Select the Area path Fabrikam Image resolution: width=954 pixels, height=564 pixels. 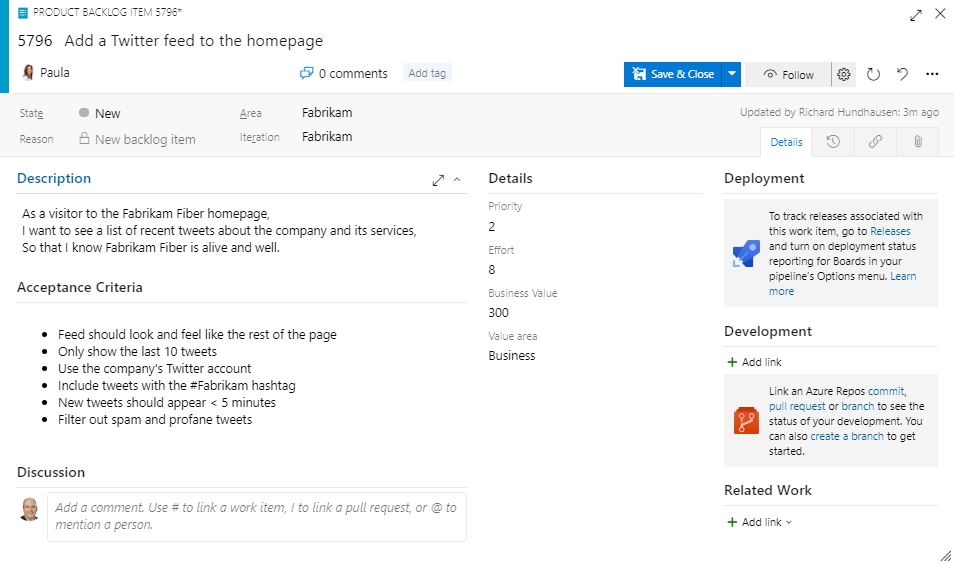327,113
